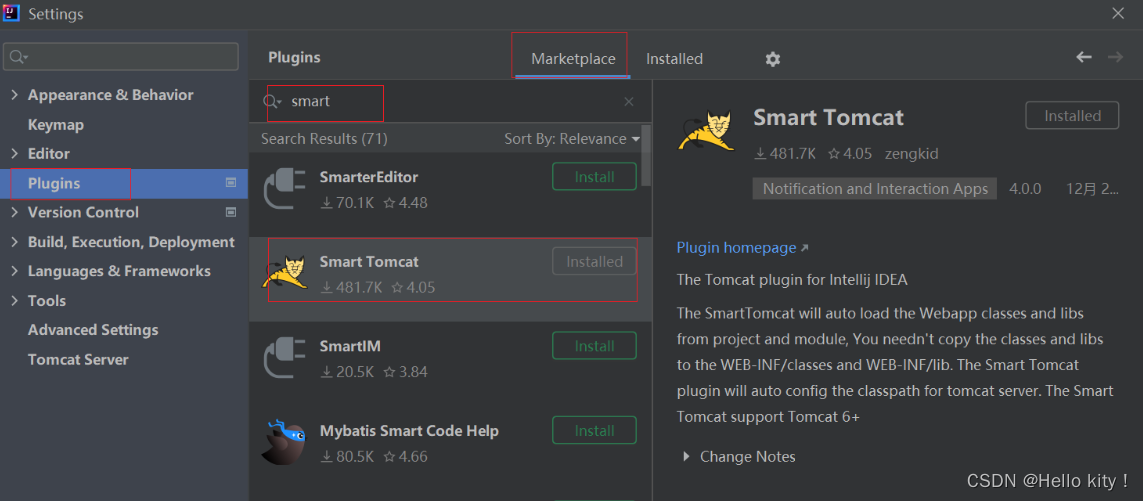Click the Smart Tomcat title in the details panel
The width and height of the screenshot is (1143, 501).
pyautogui.click(x=828, y=117)
